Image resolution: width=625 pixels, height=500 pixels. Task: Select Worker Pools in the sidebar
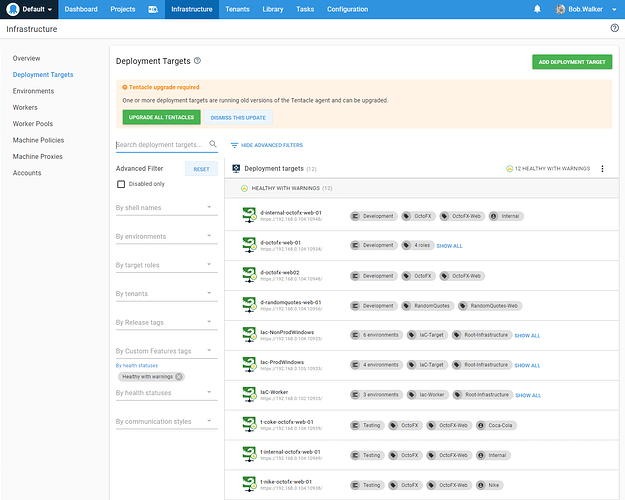(x=33, y=124)
